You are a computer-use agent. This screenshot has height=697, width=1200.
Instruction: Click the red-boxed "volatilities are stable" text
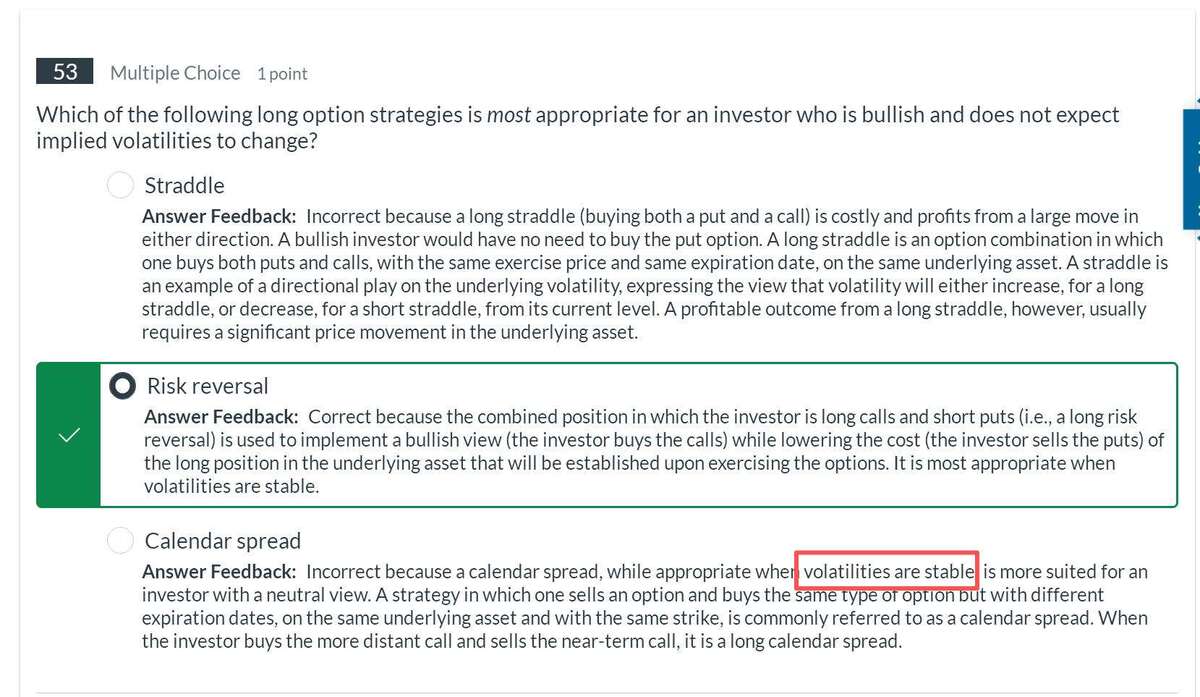point(888,571)
